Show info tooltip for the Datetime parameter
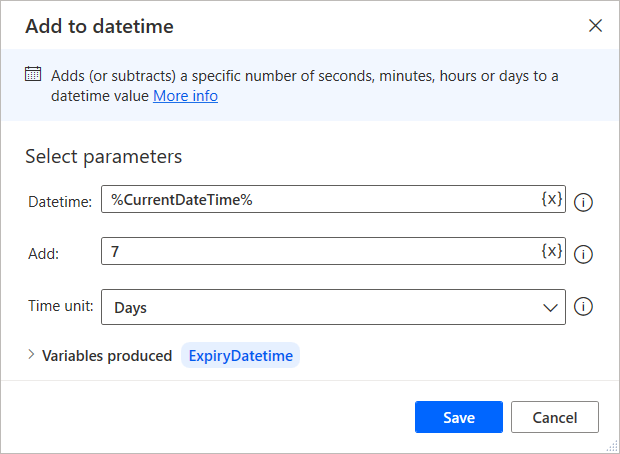Image resolution: width=620 pixels, height=454 pixels. (585, 202)
